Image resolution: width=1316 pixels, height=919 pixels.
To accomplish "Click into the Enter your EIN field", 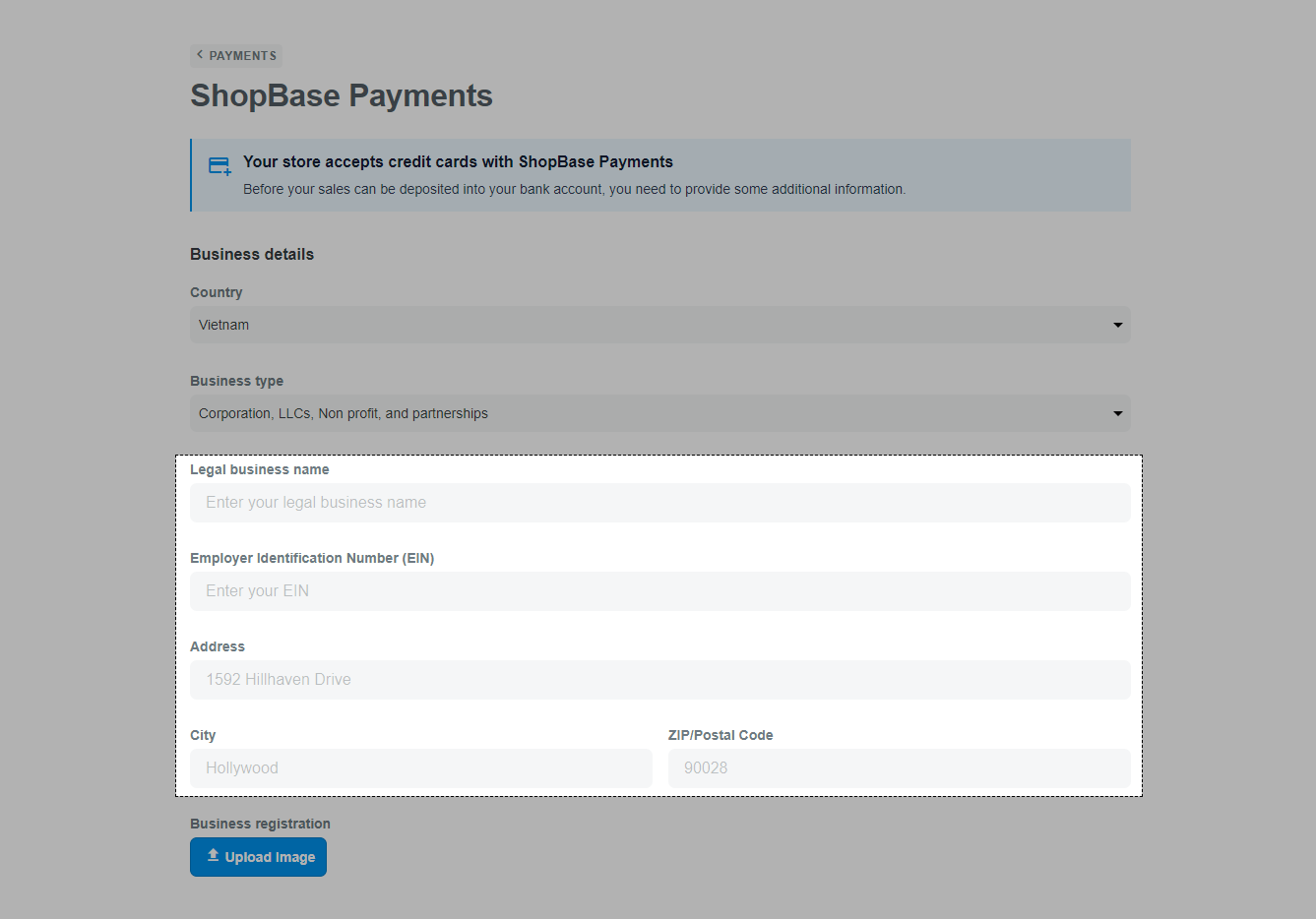I will (659, 591).
